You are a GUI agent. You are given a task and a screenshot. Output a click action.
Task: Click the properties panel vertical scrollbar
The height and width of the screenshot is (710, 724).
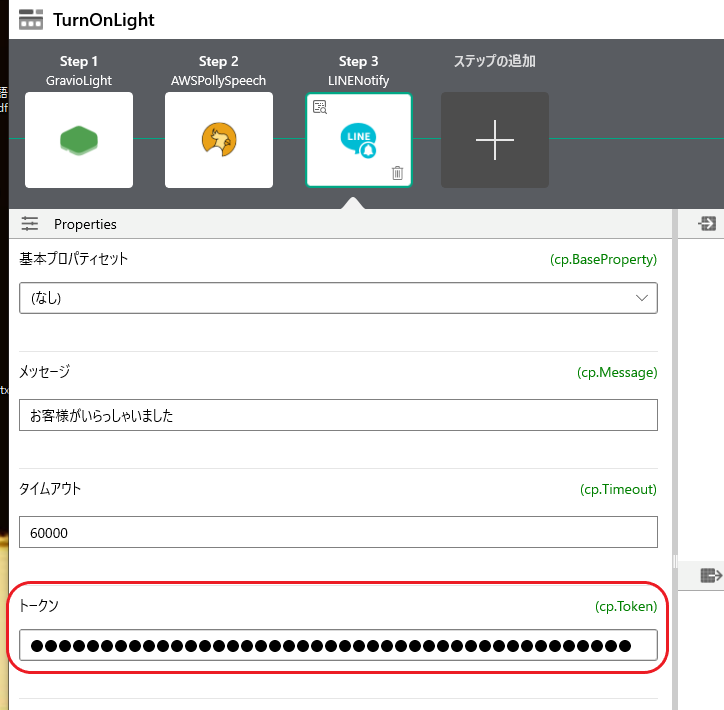(x=675, y=459)
